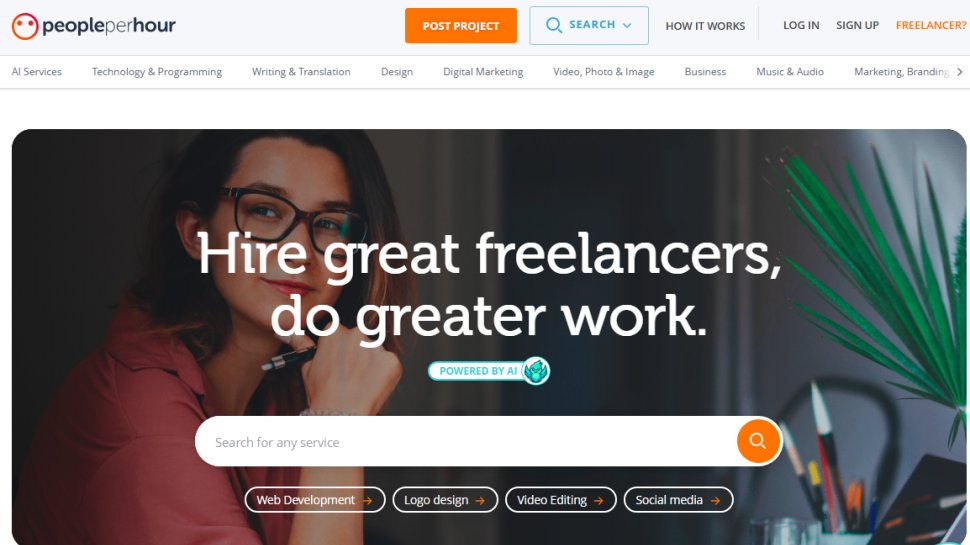Image resolution: width=970 pixels, height=545 pixels.
Task: Click the magnifier icon in header Search
Action: click(x=554, y=25)
